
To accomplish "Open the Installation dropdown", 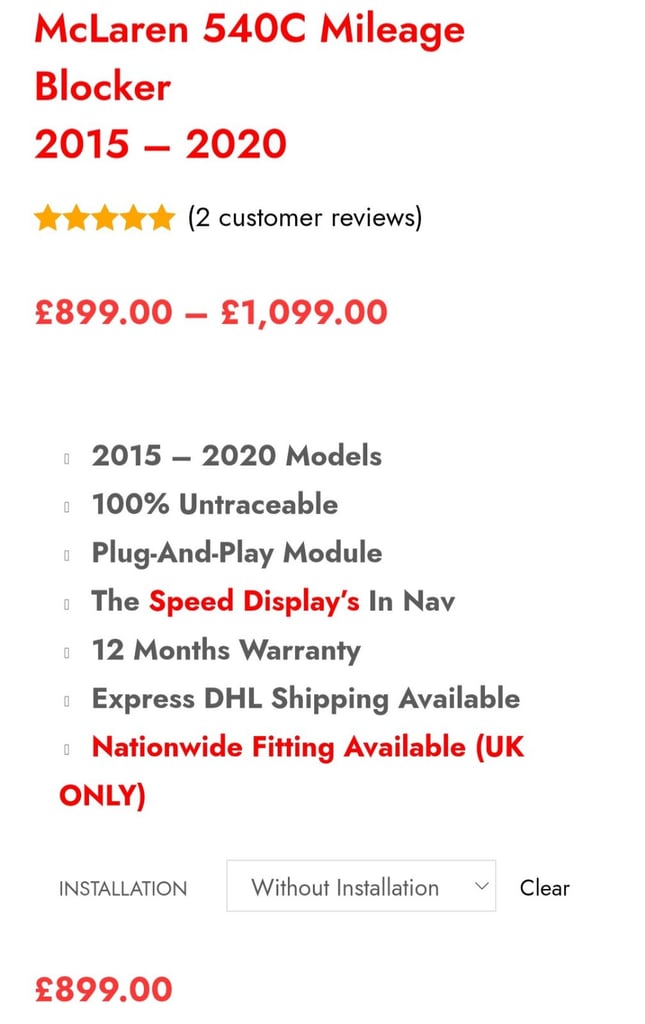I will coord(361,886).
